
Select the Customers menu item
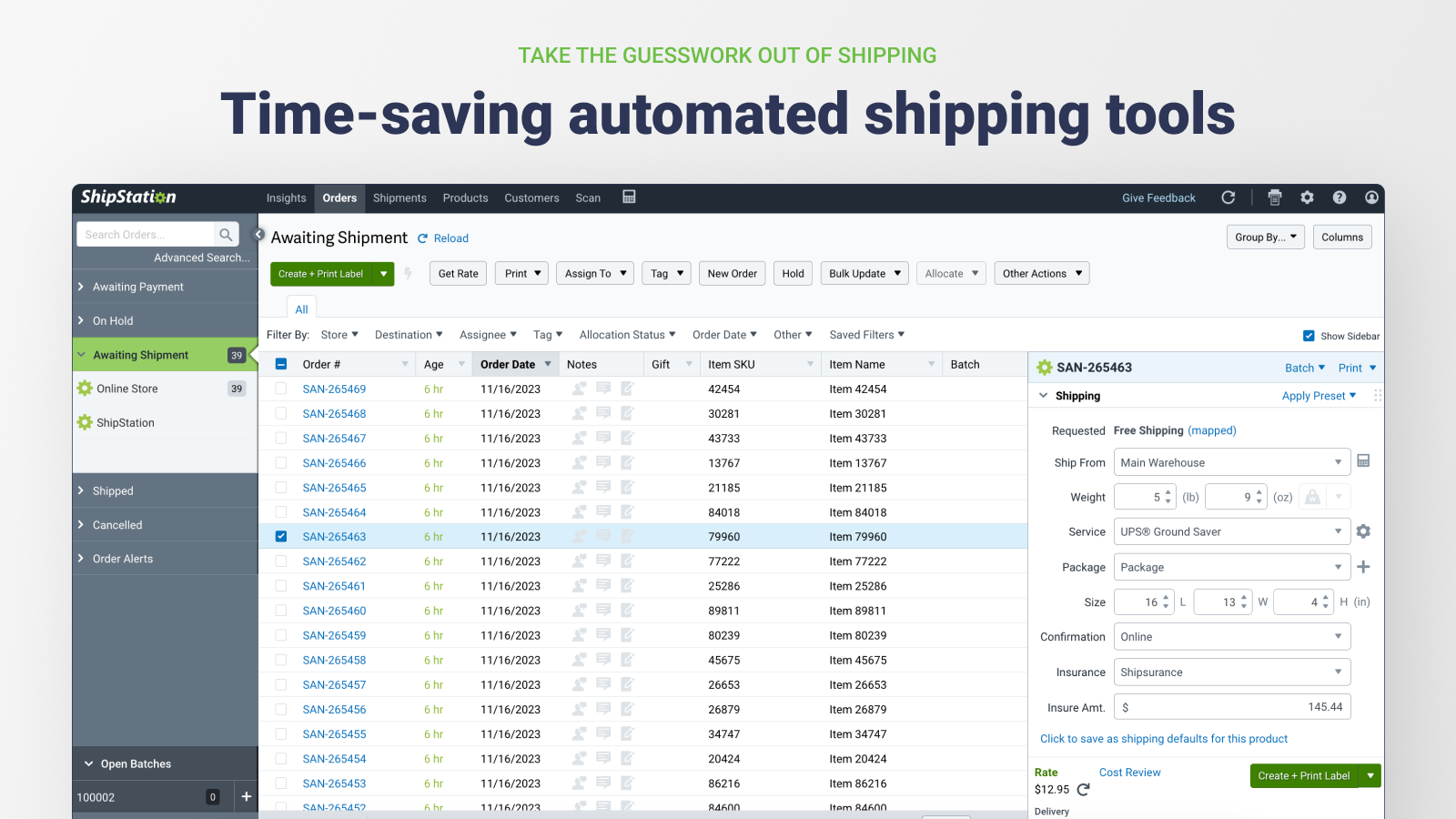pyautogui.click(x=531, y=197)
